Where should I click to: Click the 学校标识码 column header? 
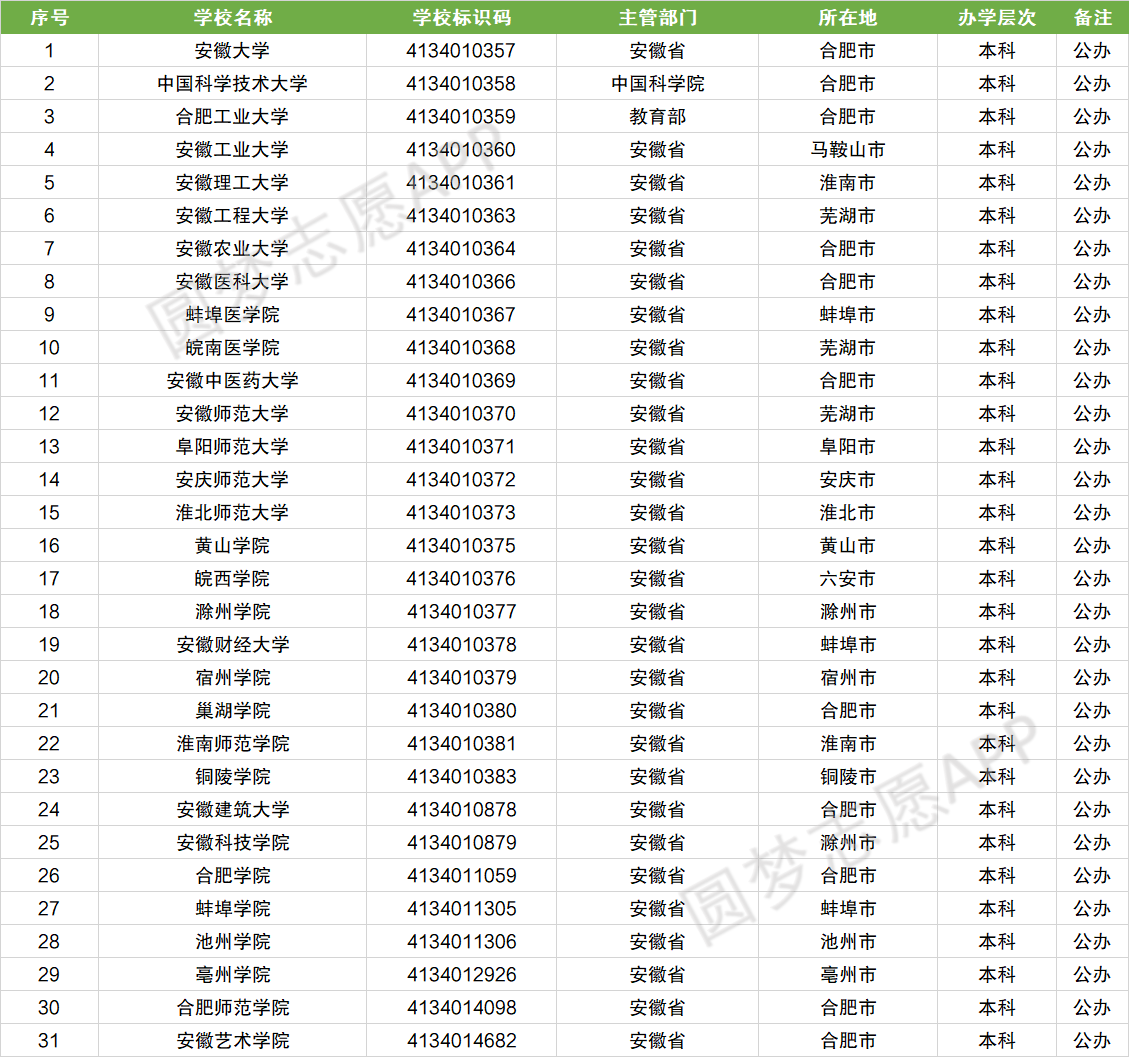[461, 17]
